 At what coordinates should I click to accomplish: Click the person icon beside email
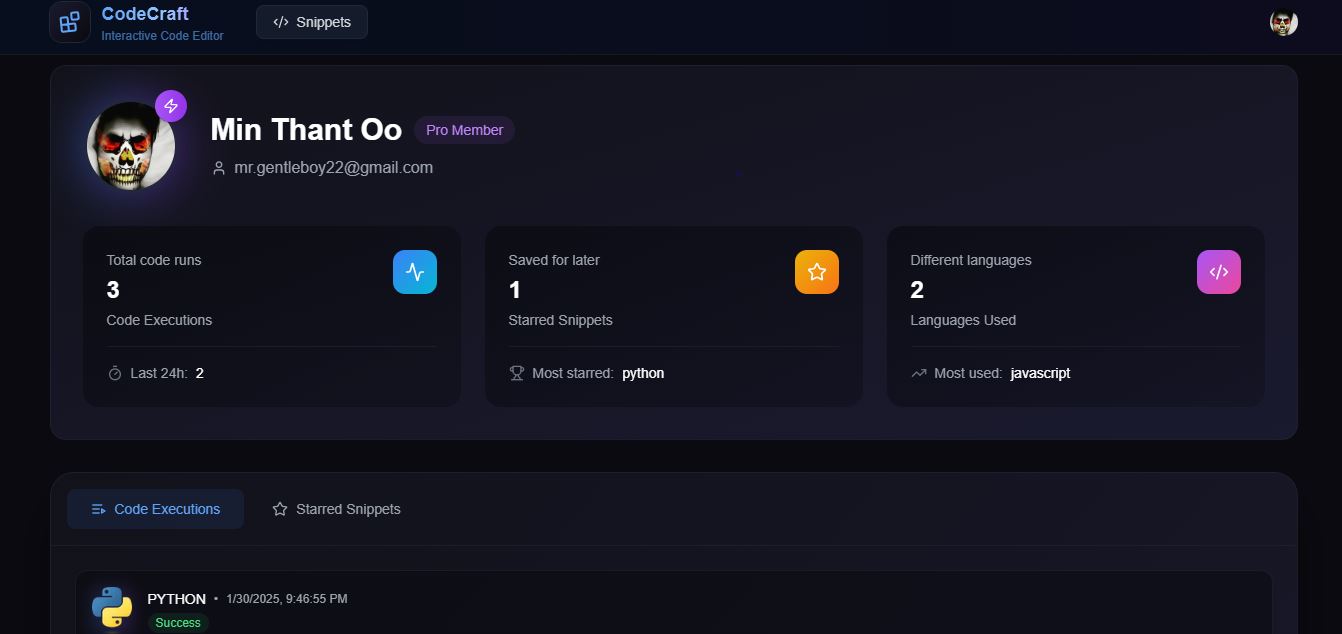(219, 168)
